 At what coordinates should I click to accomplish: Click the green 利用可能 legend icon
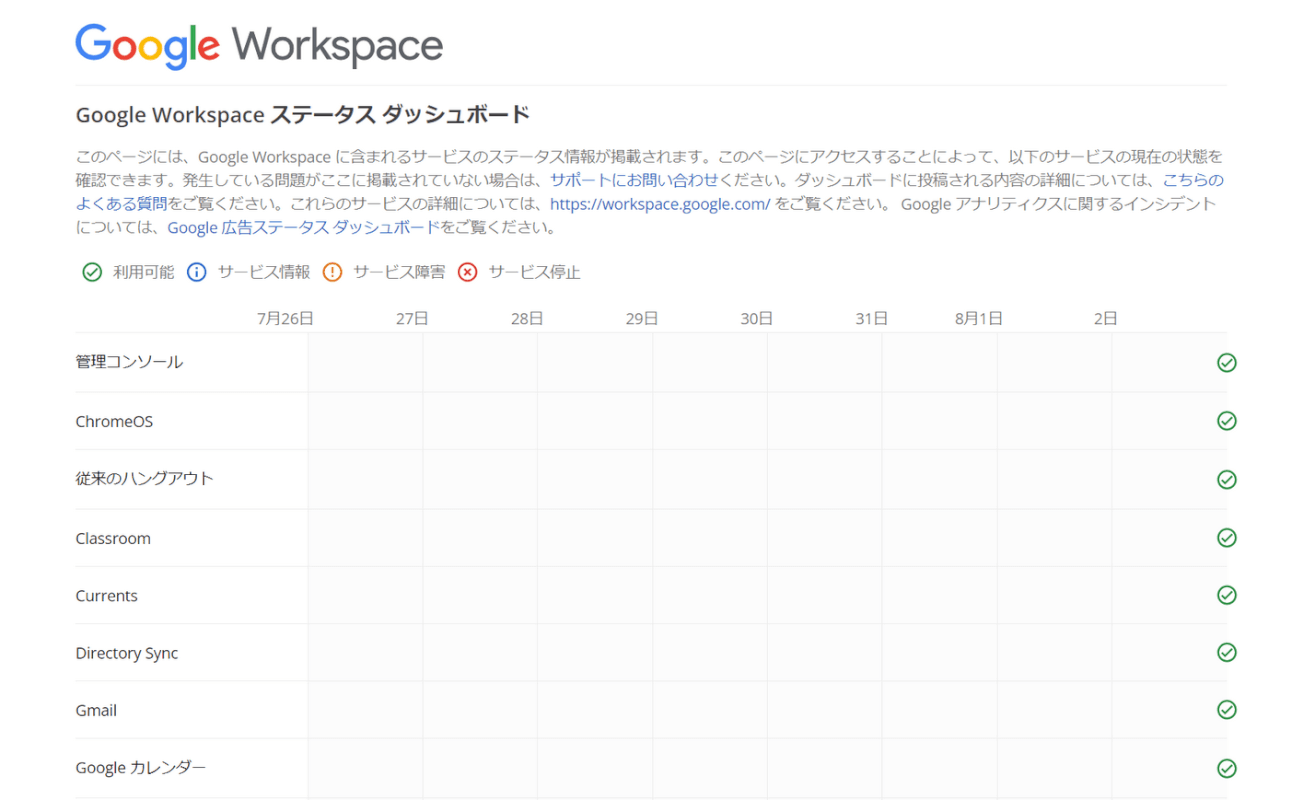(92, 272)
